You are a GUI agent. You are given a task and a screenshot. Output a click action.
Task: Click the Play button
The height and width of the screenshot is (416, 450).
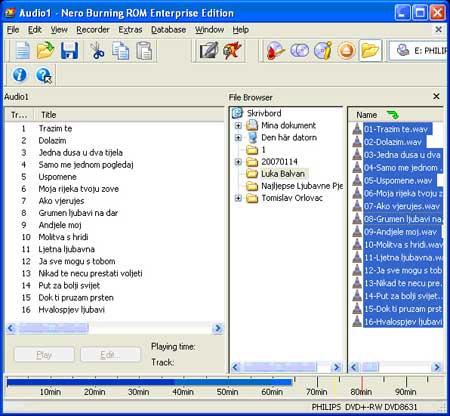pyautogui.click(x=44, y=354)
